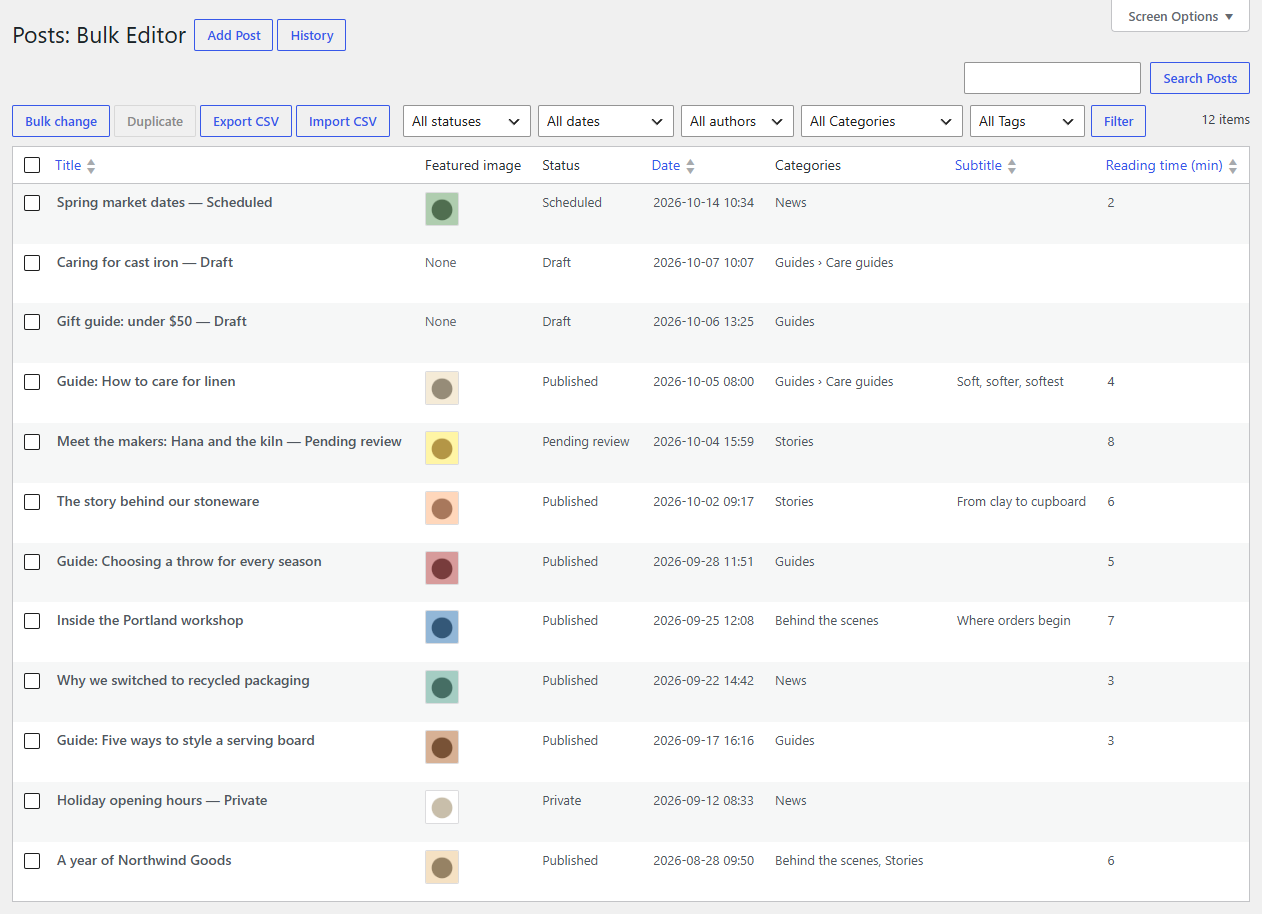
Task: Click the 12 items count label
Action: point(1226,119)
